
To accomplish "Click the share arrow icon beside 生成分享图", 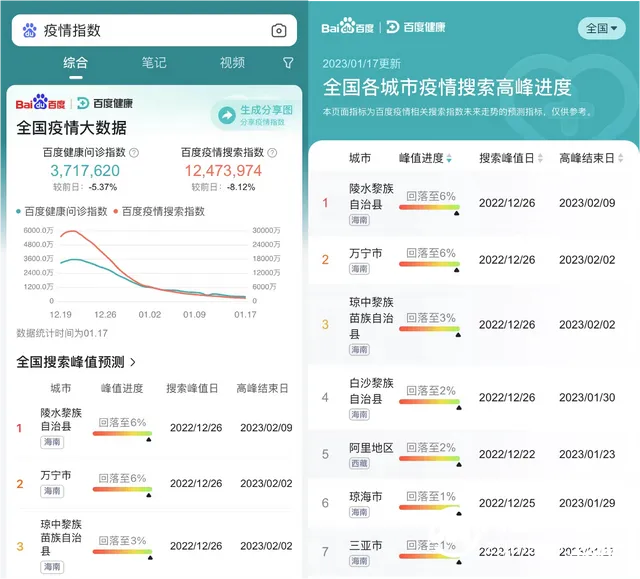I will [227, 115].
